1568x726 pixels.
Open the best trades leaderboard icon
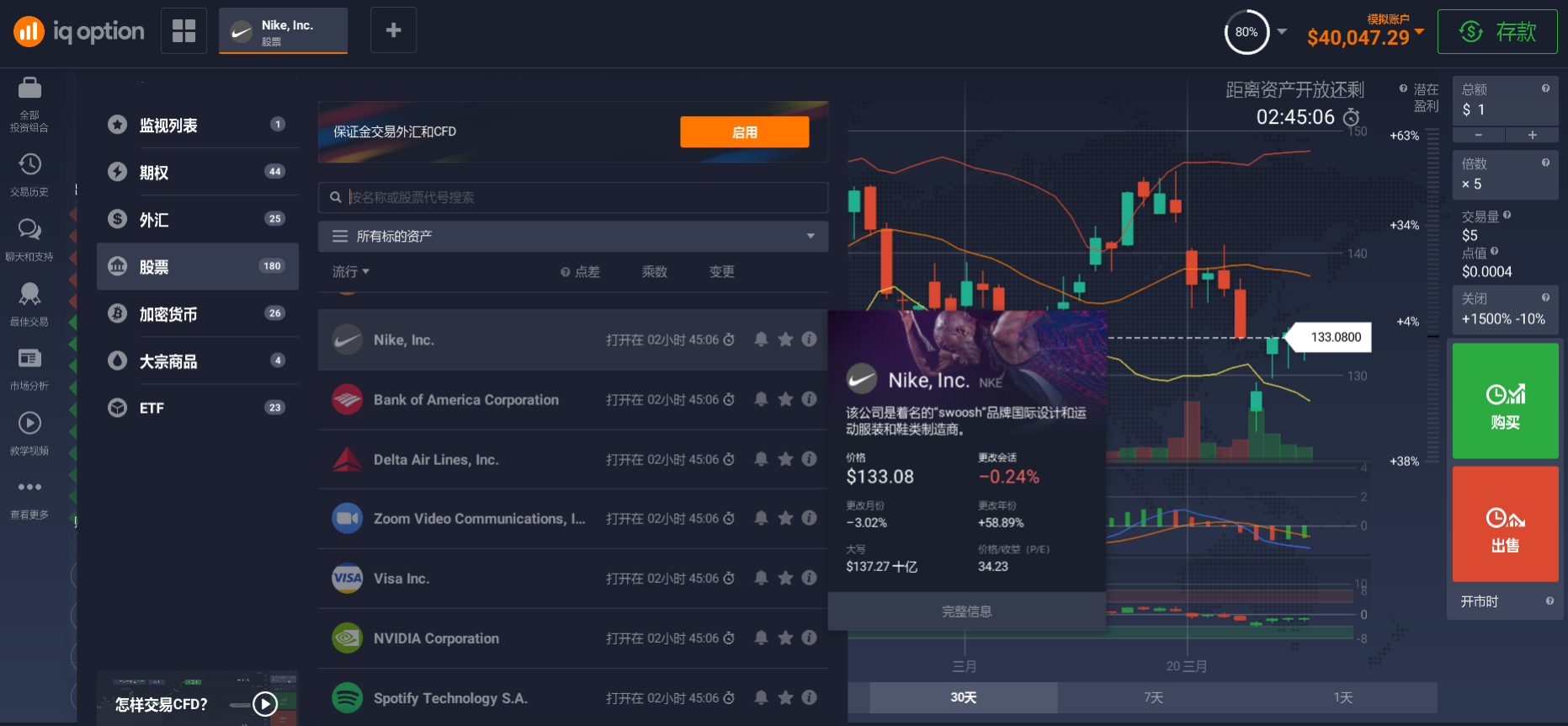click(x=29, y=293)
